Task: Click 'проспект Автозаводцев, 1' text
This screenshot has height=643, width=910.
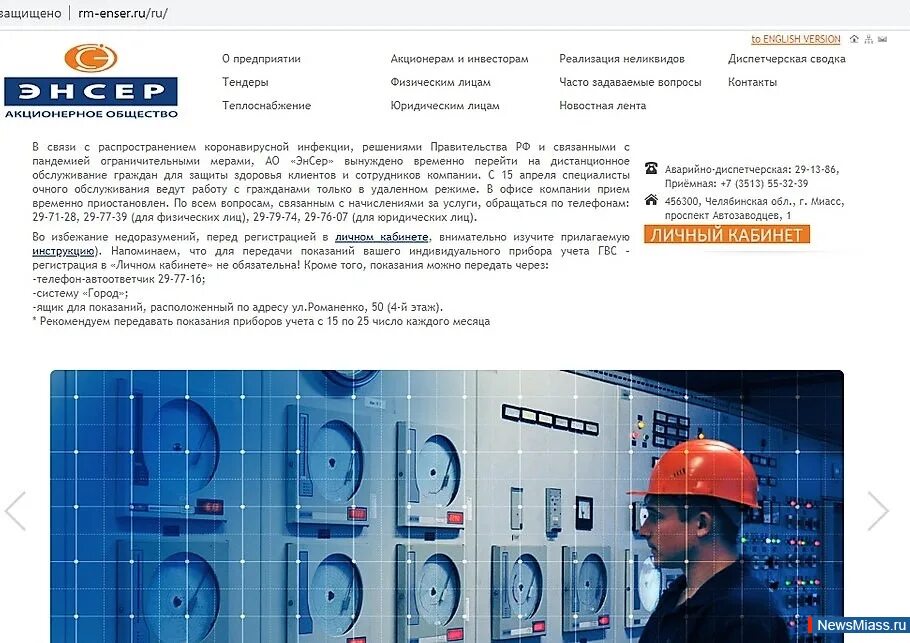Action: pos(728,215)
